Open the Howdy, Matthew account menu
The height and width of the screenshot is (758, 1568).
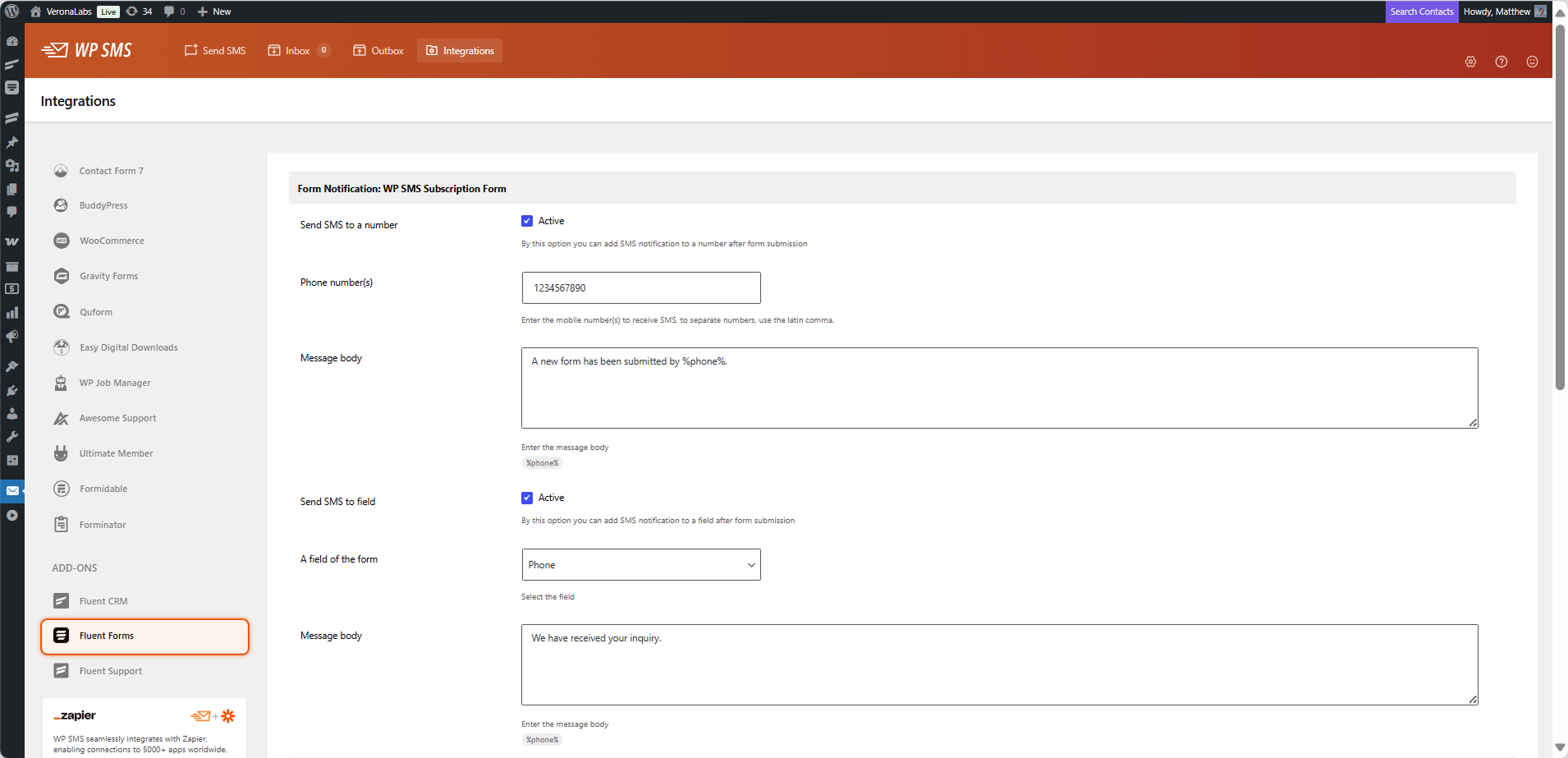pyautogui.click(x=1505, y=11)
